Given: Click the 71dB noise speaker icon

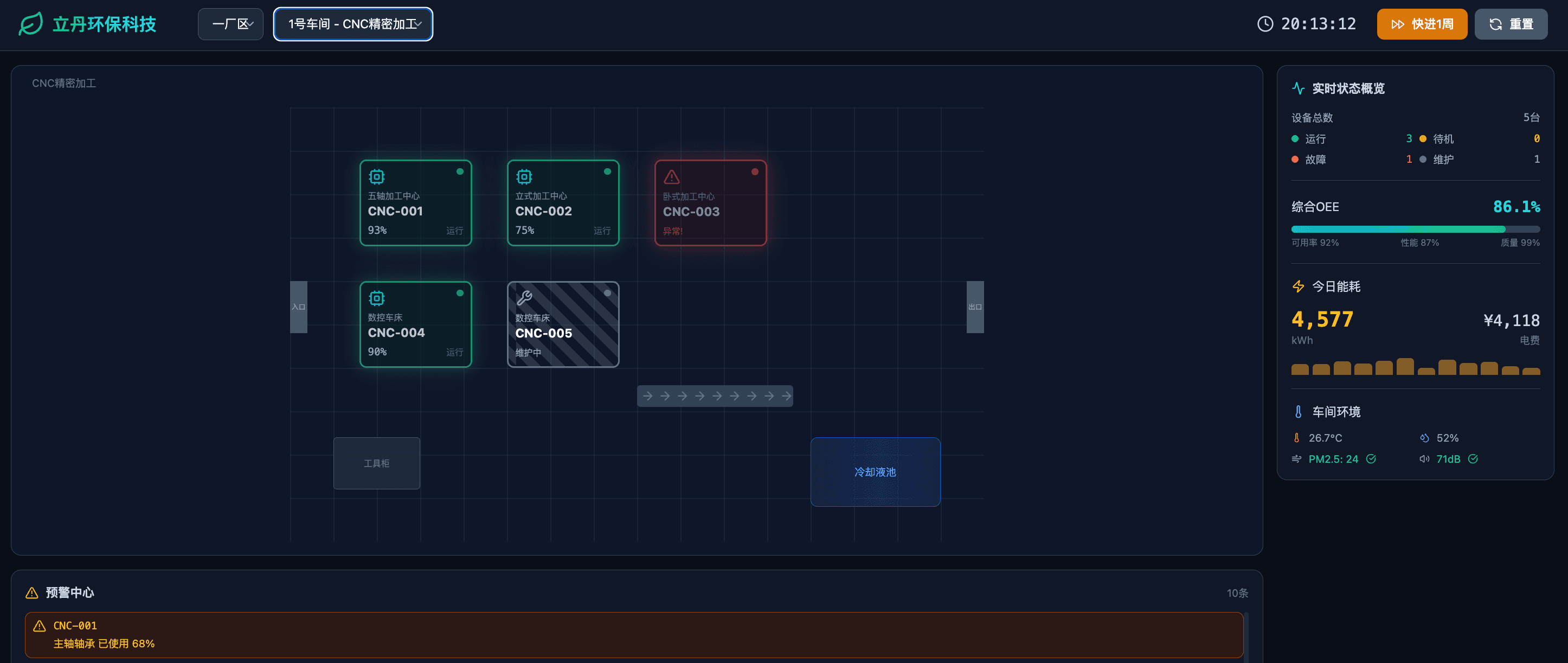Looking at the screenshot, I should (x=1424, y=459).
